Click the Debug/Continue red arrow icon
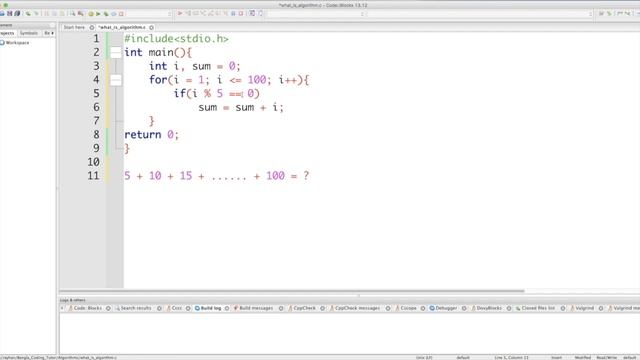 [x=180, y=13]
